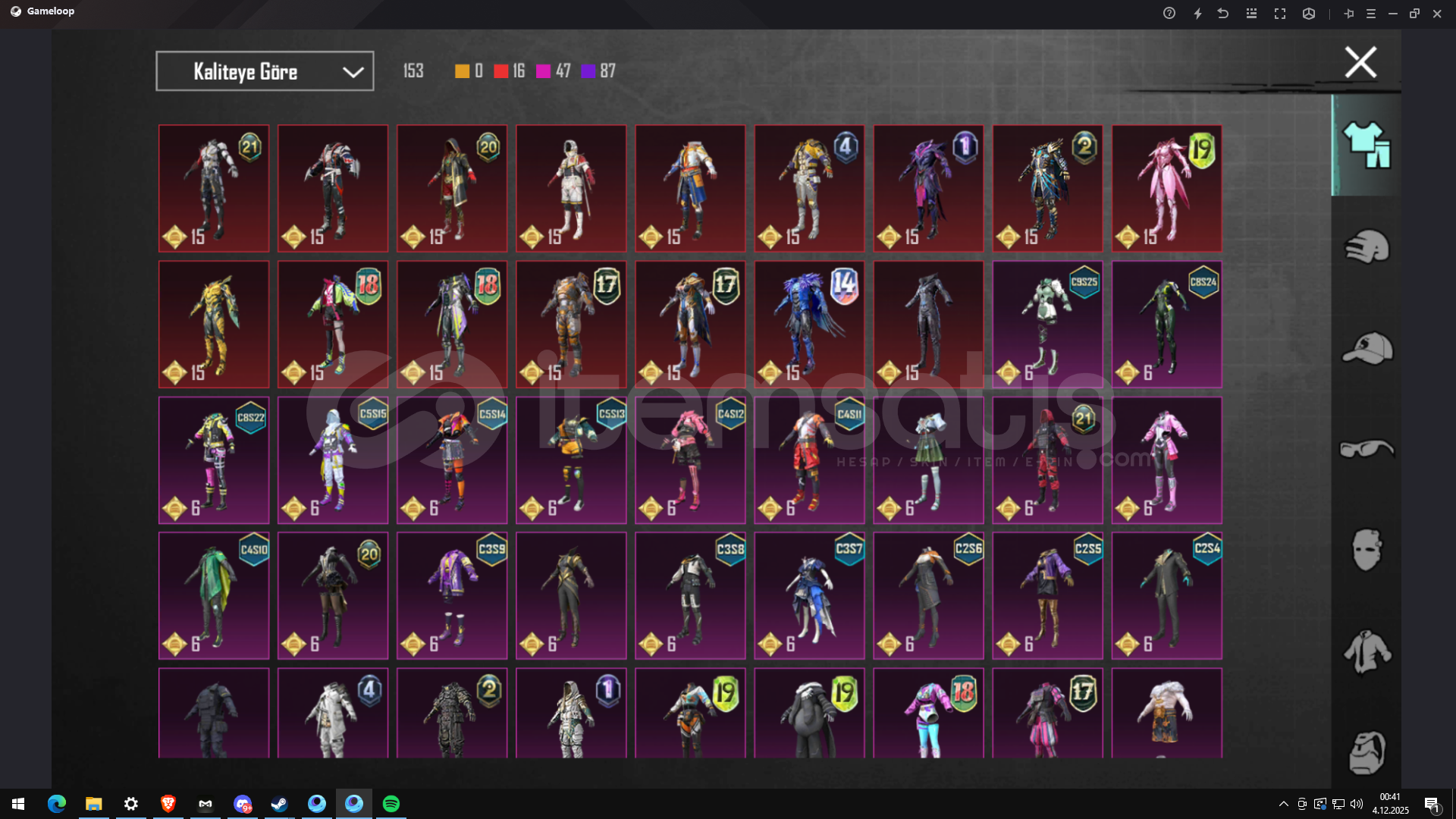
Task: Open the jacket tops category
Action: 1367,651
